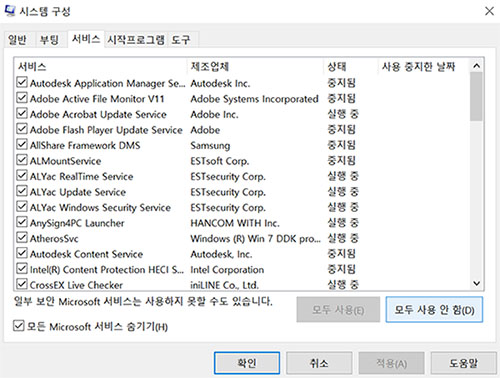Uncheck ALMountService checkbox
This screenshot has height=378, width=500.
pyautogui.click(x=22, y=160)
